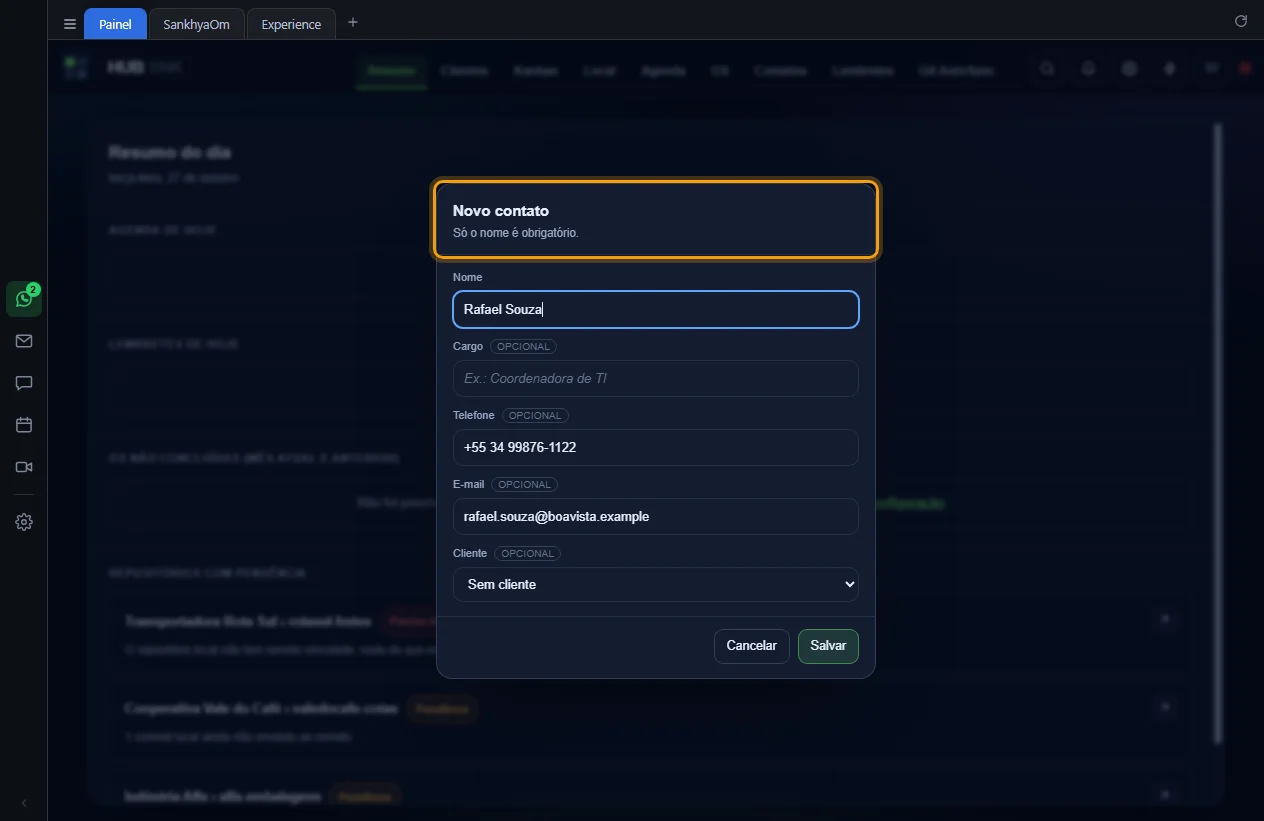Viewport: 1264px width, 821px height.
Task: Click the Cliente field label
Action: tap(470, 553)
